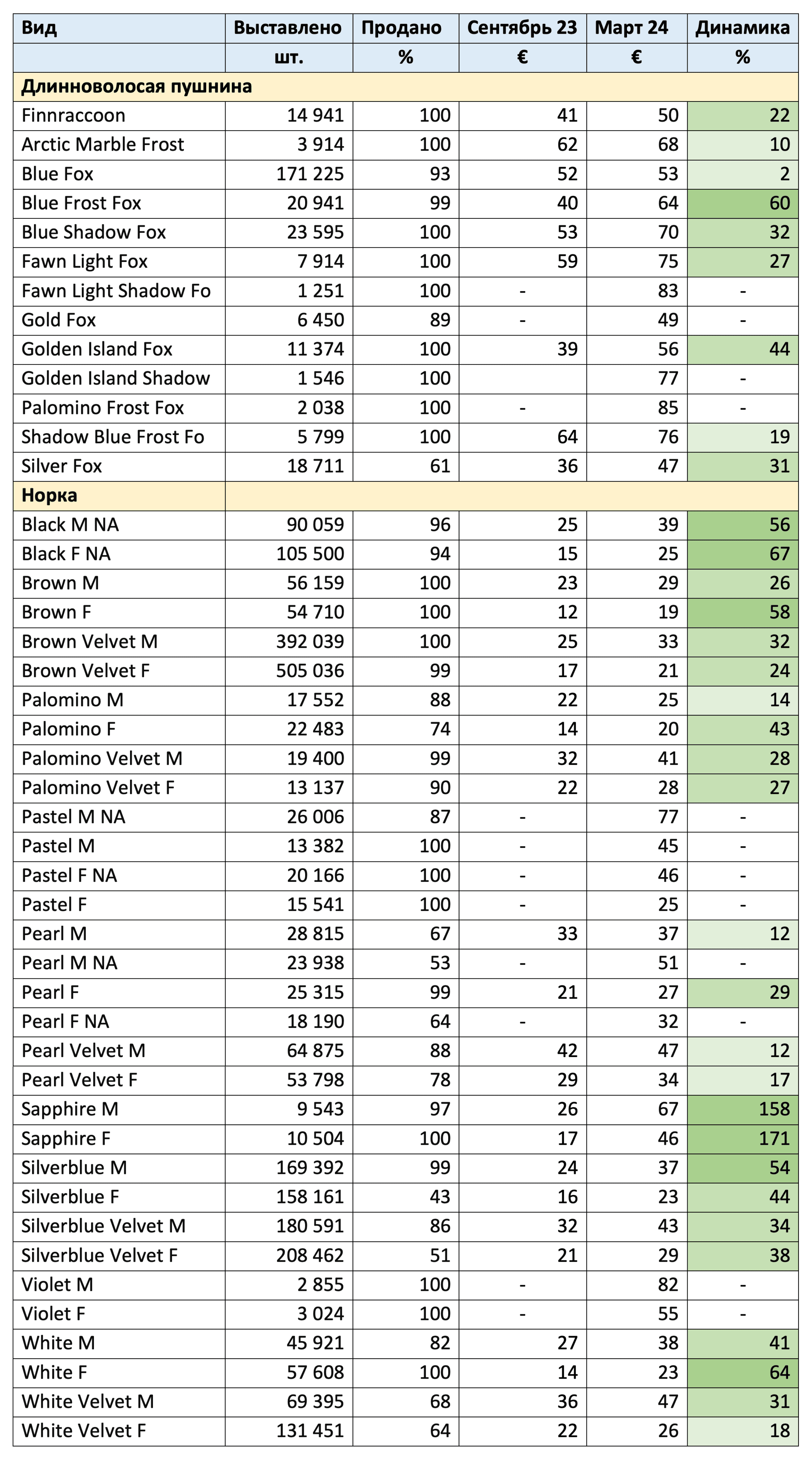Image resolution: width=812 pixels, height=1472 pixels.
Task: Click the Violet M row label
Action: tap(57, 1285)
